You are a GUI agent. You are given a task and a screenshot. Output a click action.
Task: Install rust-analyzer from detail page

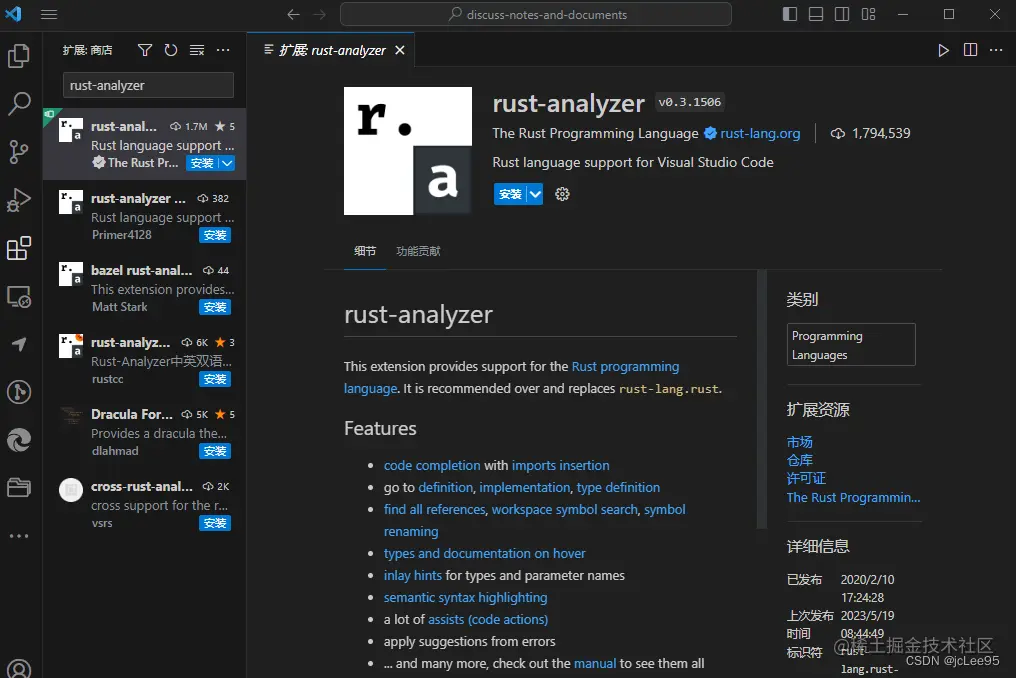[x=511, y=194]
